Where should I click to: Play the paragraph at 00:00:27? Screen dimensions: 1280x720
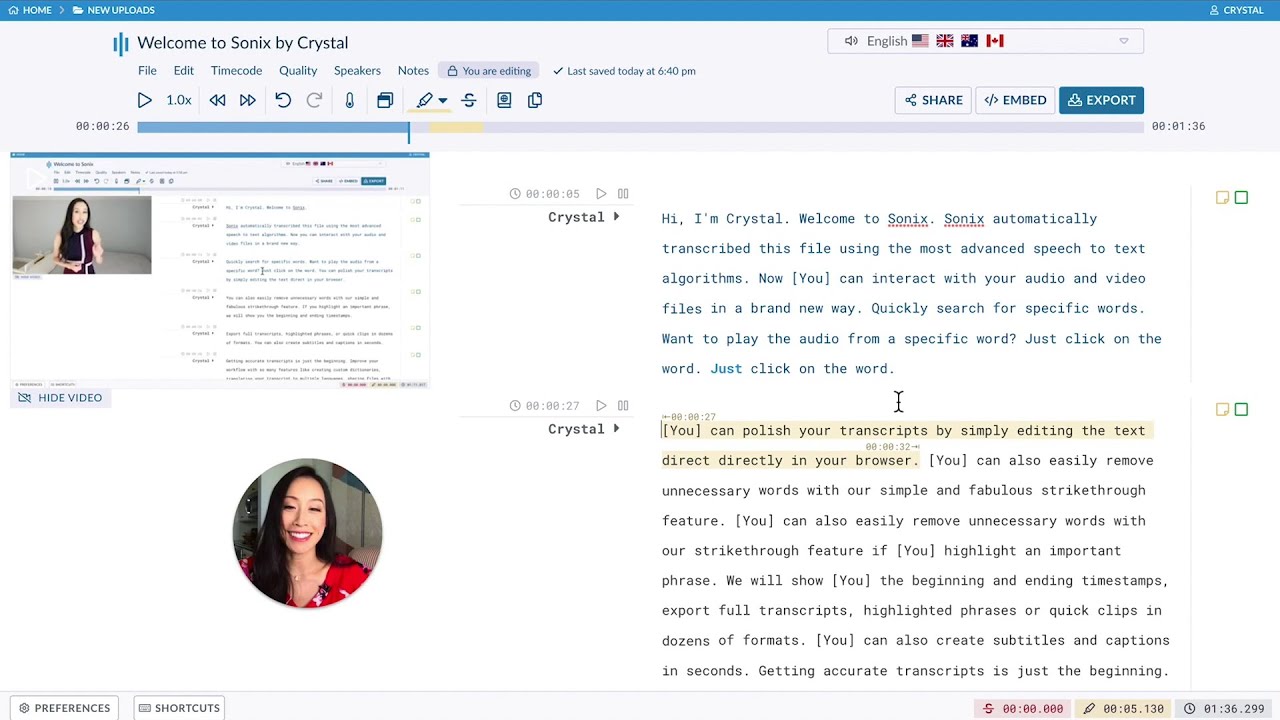click(x=601, y=406)
